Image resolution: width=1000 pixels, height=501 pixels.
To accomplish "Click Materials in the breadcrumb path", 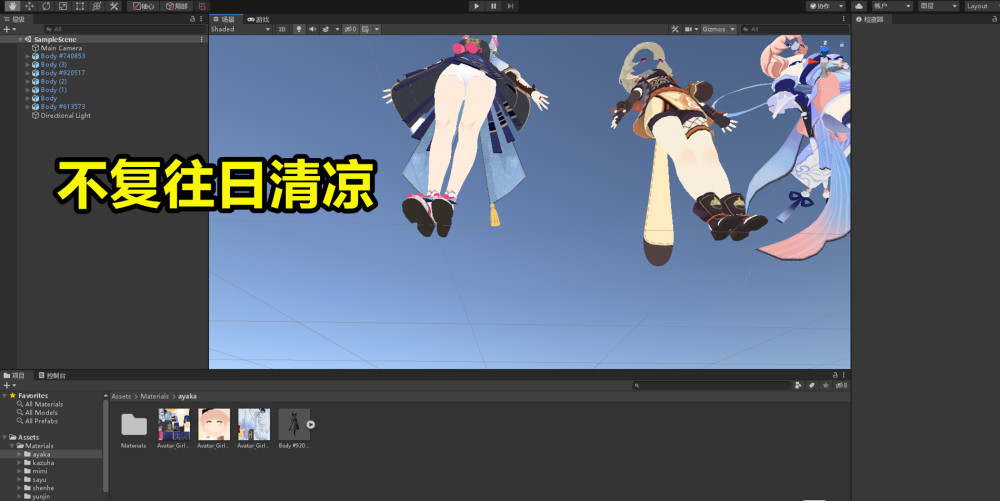I will (154, 396).
